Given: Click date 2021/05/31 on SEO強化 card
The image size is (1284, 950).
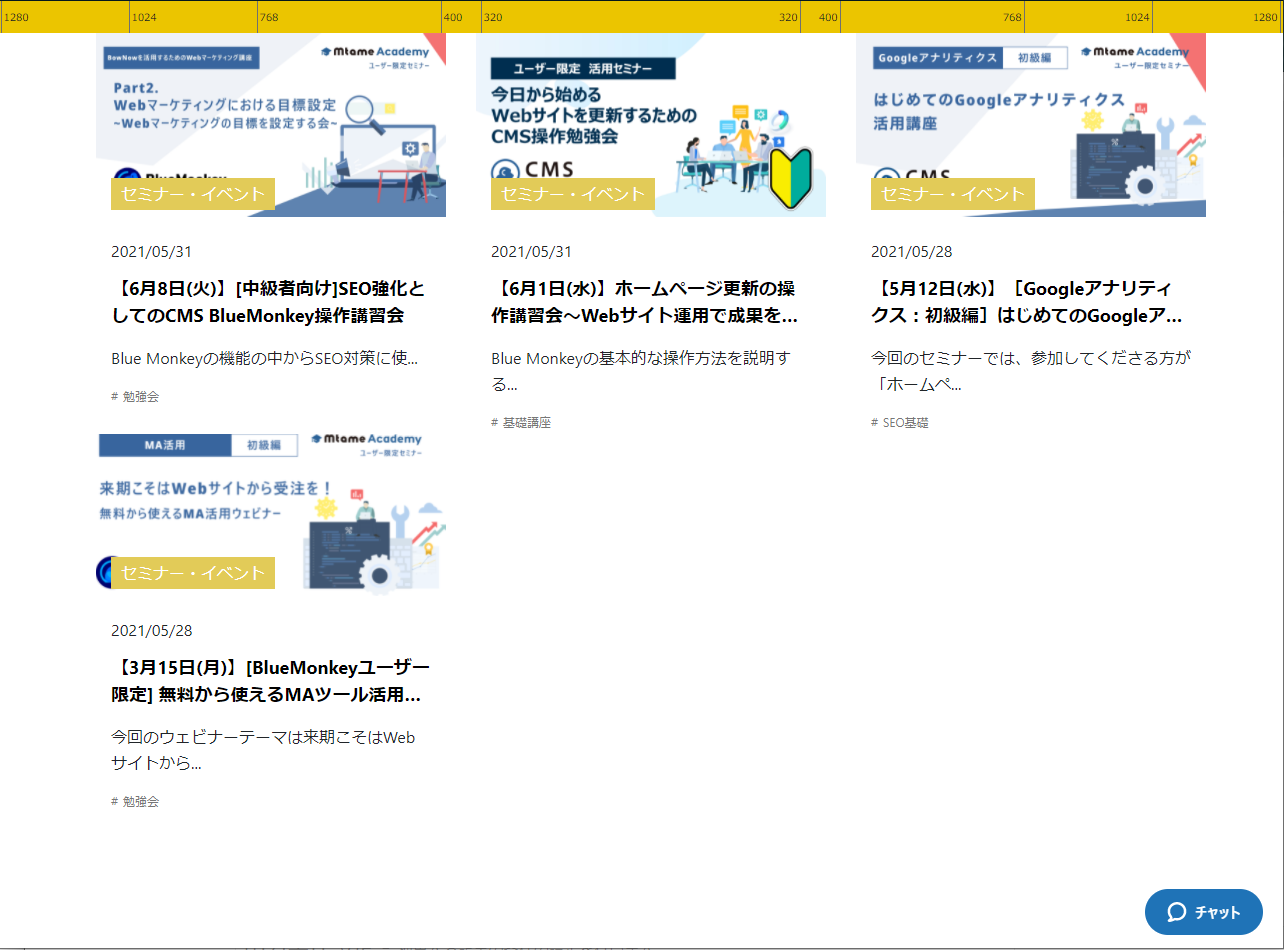Looking at the screenshot, I should click(152, 251).
